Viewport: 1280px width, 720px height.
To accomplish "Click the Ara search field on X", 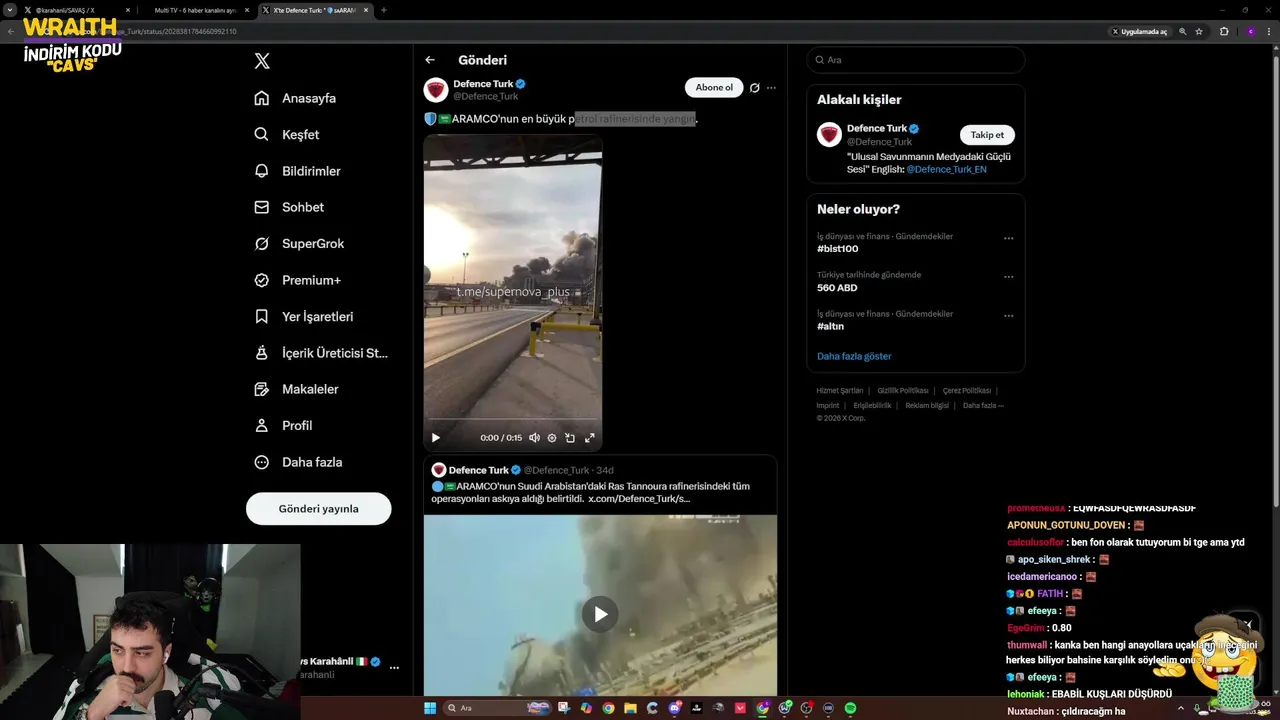I will coord(916,60).
